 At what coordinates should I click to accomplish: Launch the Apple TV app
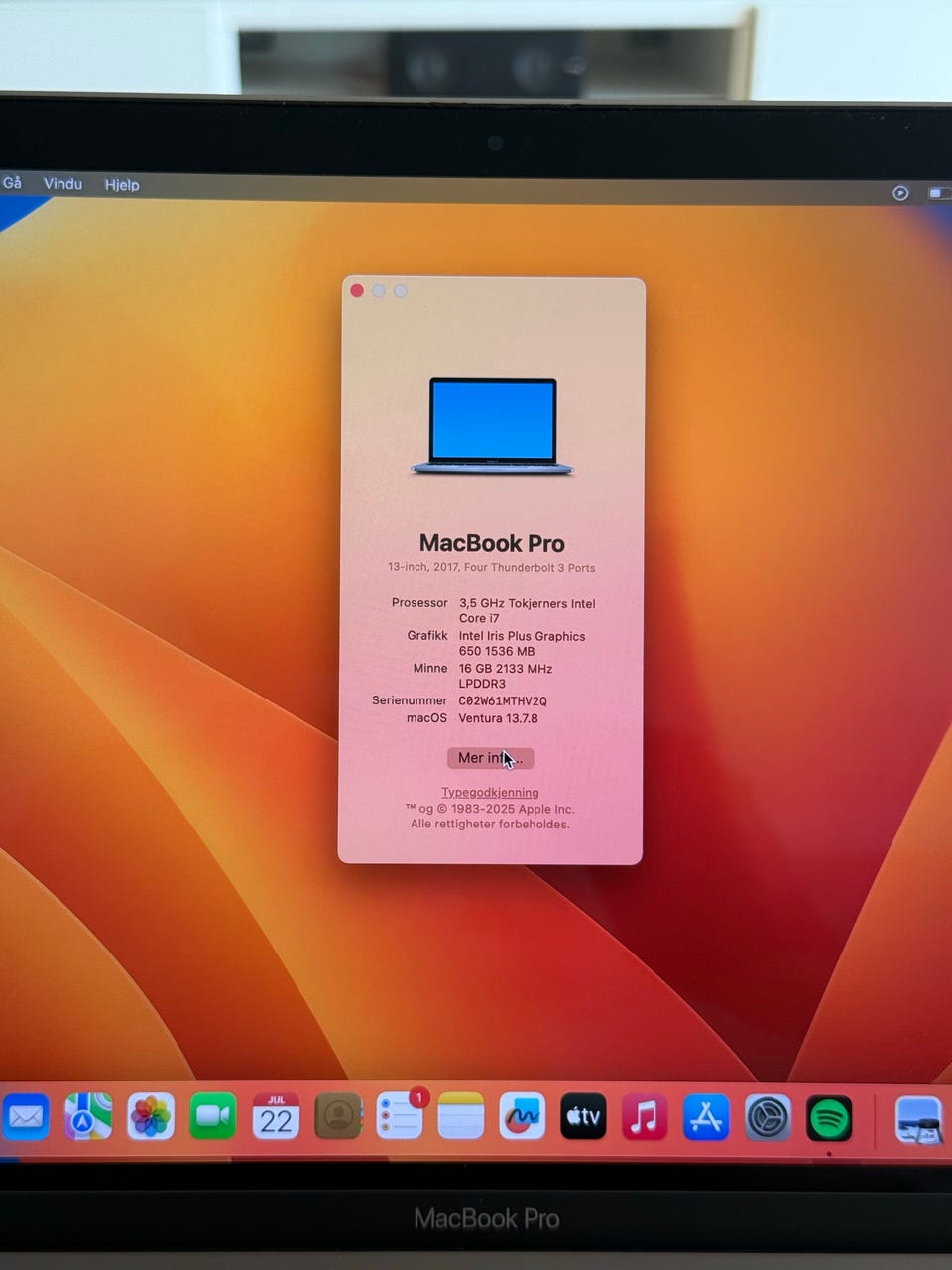click(x=583, y=1117)
